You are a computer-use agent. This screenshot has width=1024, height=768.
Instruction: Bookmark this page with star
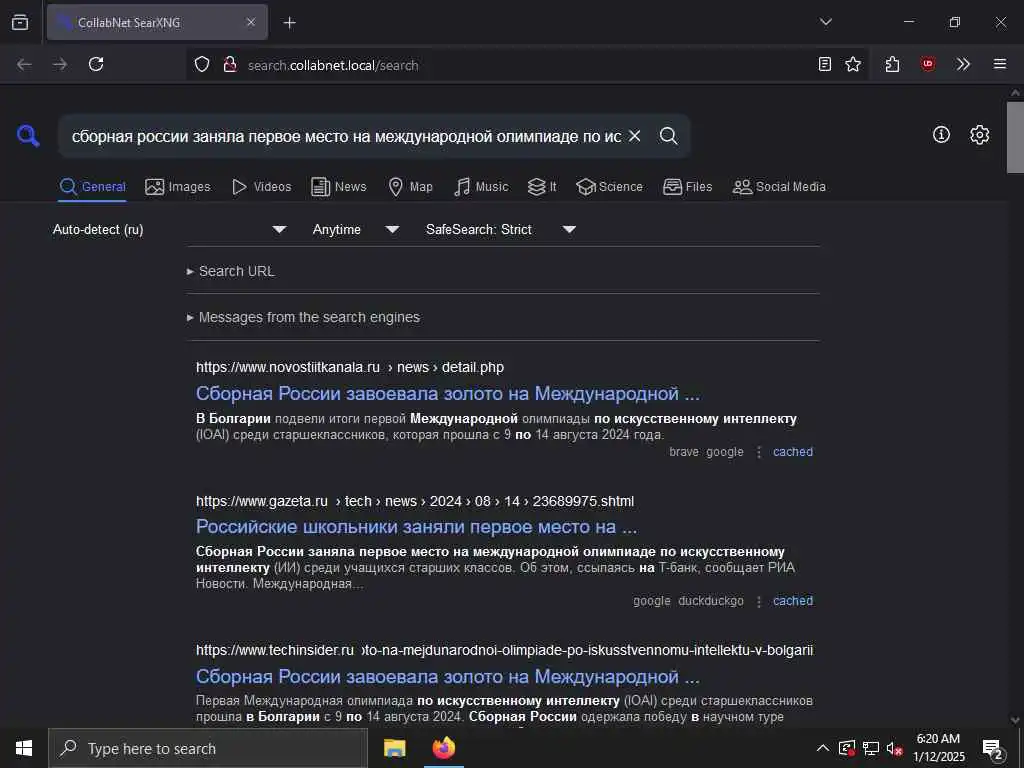[853, 64]
